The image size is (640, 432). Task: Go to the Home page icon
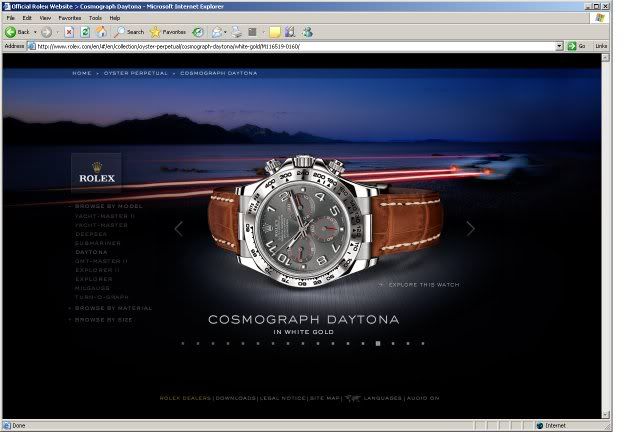[x=101, y=32]
